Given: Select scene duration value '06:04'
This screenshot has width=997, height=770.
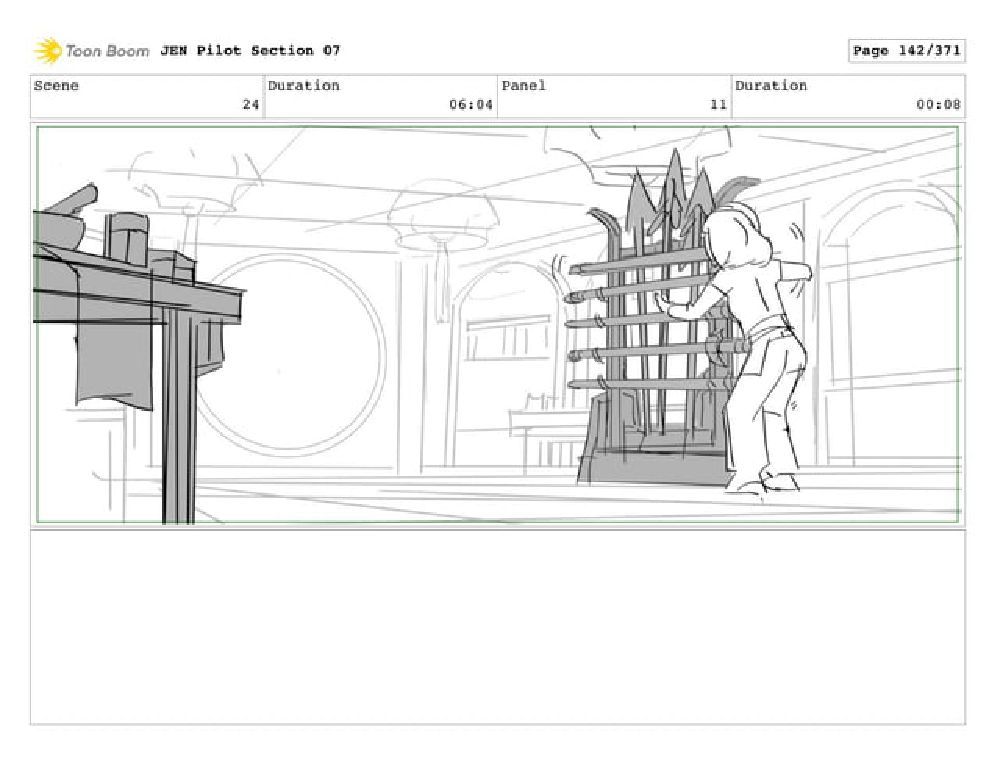Looking at the screenshot, I should click(471, 104).
